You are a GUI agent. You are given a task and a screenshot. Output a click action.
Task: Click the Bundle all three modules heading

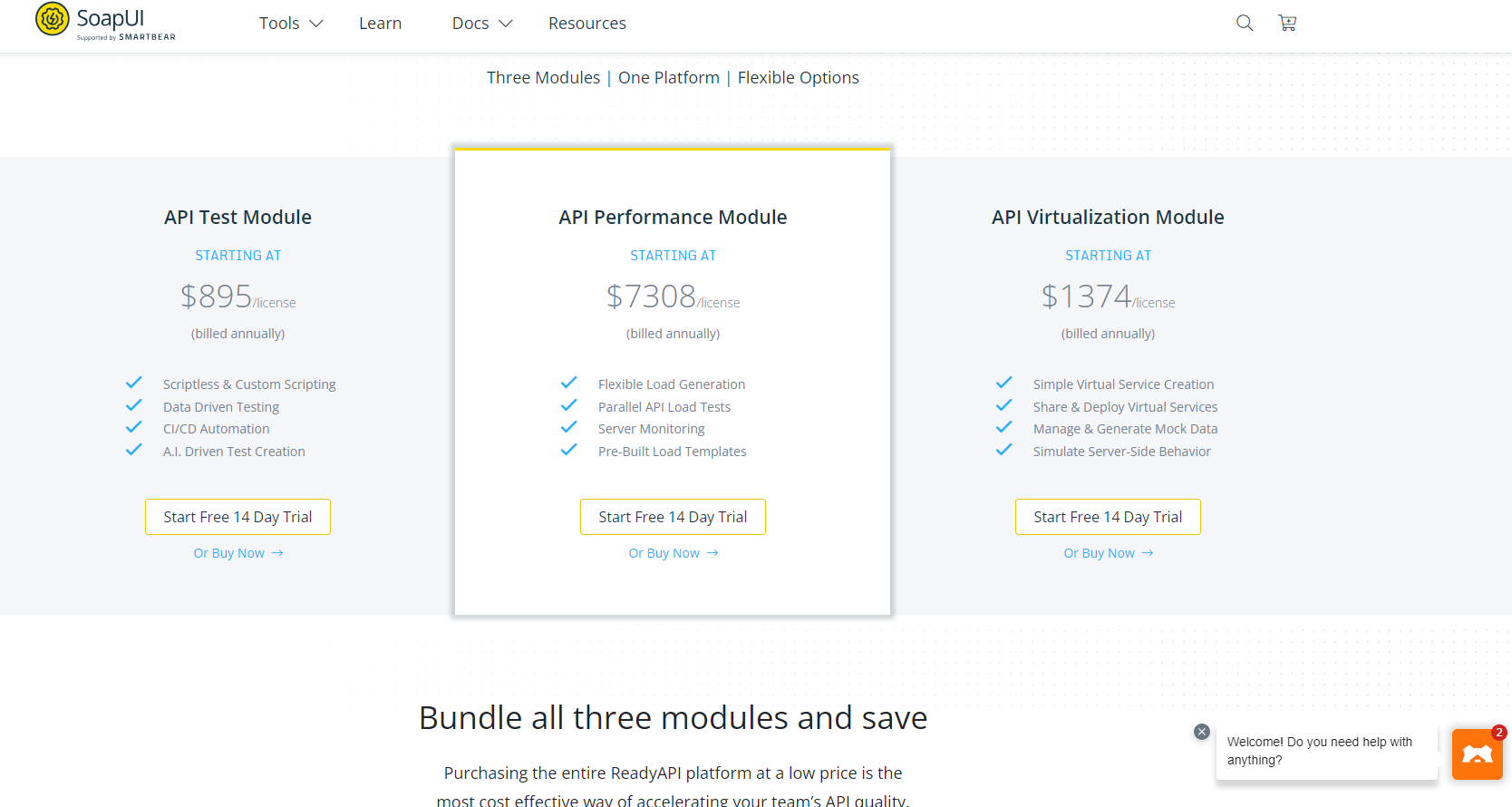[x=673, y=718]
